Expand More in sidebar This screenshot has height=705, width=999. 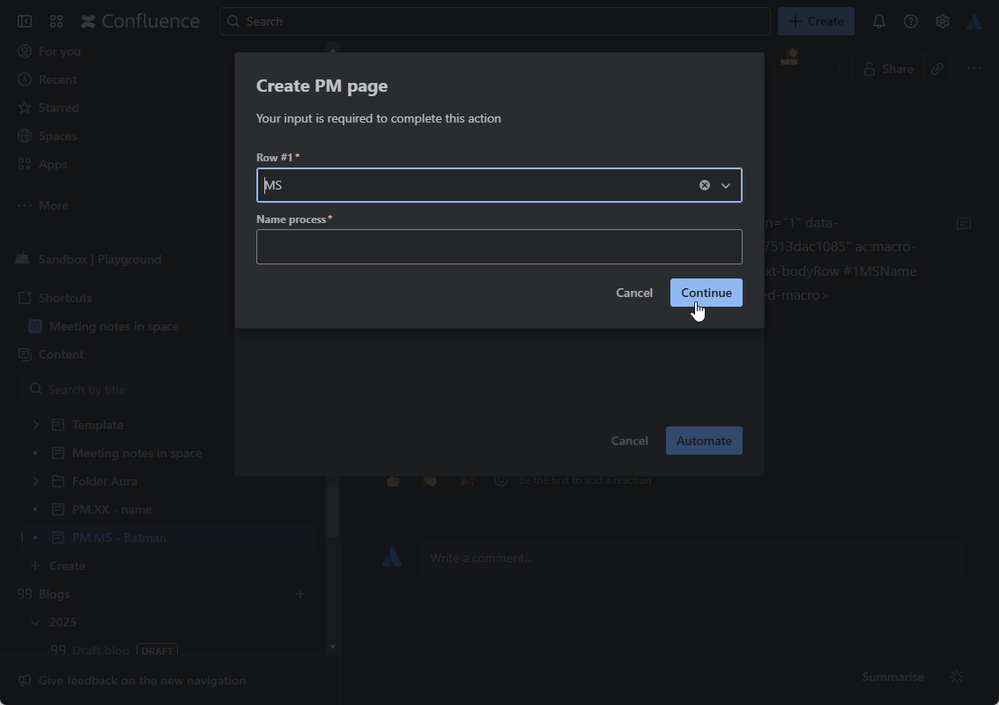point(54,205)
